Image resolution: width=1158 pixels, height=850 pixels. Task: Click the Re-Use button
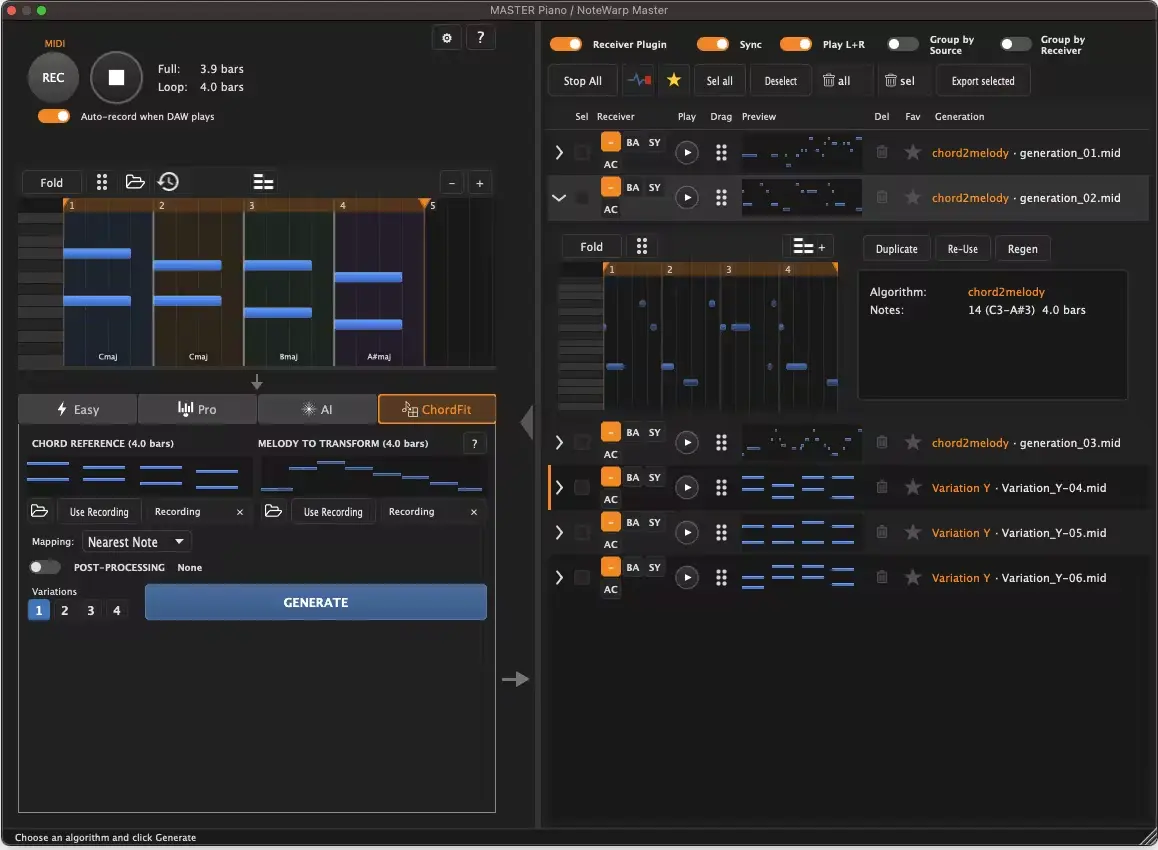tap(962, 249)
